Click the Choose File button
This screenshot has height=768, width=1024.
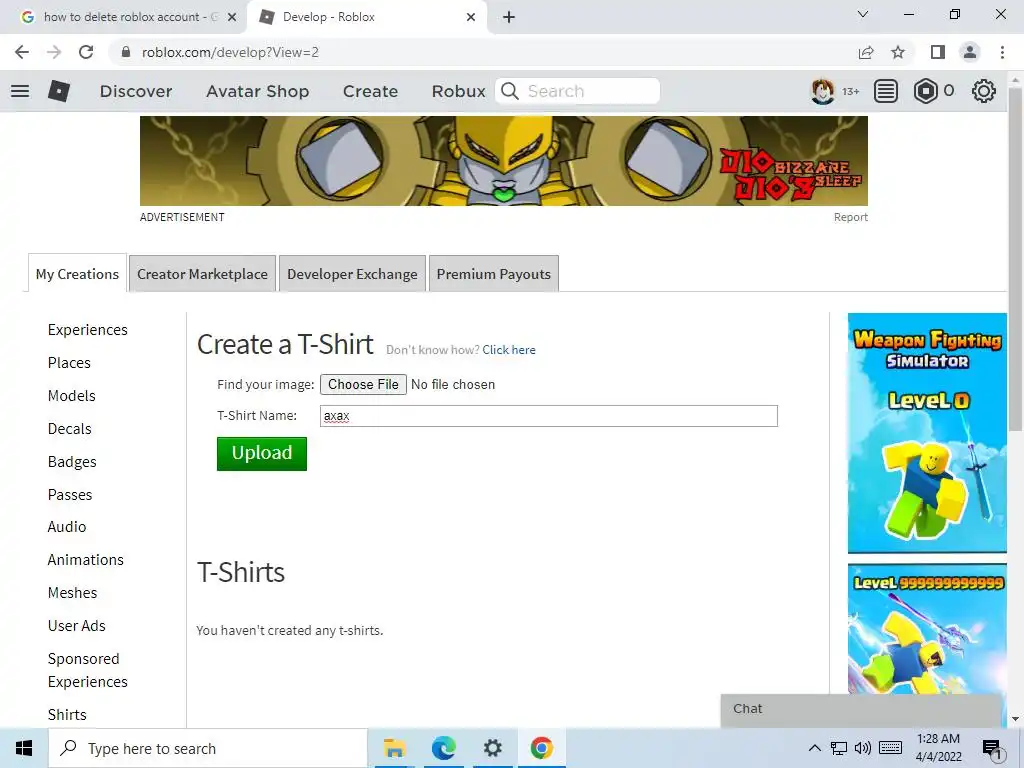(363, 384)
